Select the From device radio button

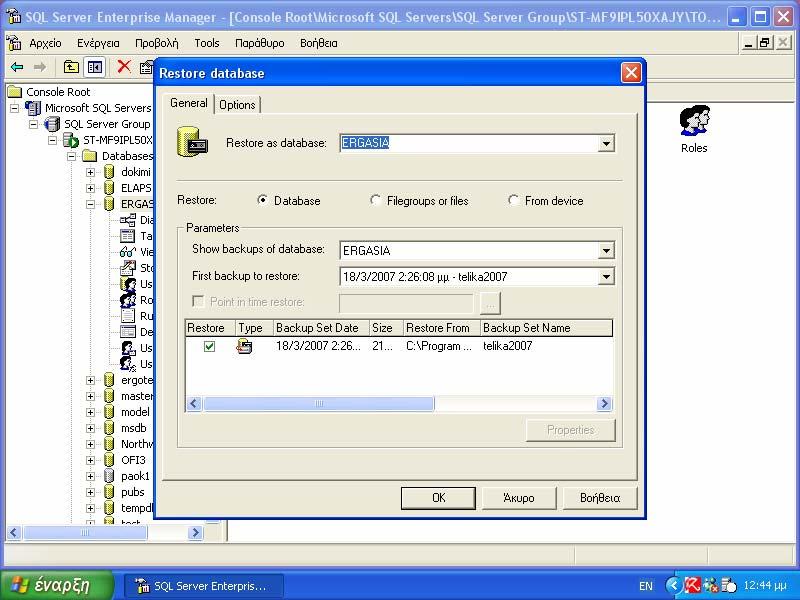[513, 200]
